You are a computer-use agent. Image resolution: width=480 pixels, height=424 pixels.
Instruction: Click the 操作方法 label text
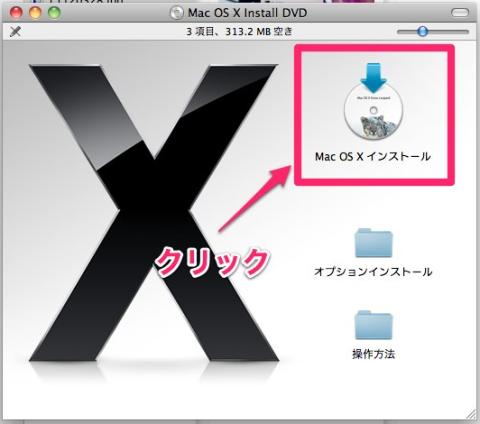(373, 354)
